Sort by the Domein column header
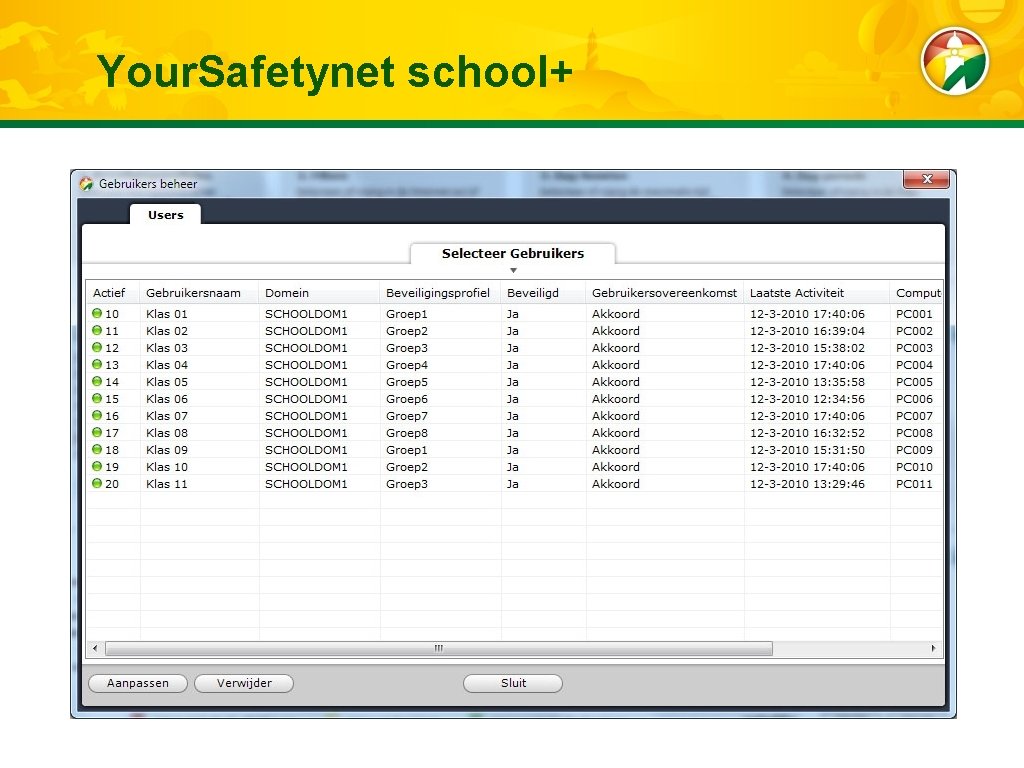Screen dimensions: 1024x768 tap(319, 293)
